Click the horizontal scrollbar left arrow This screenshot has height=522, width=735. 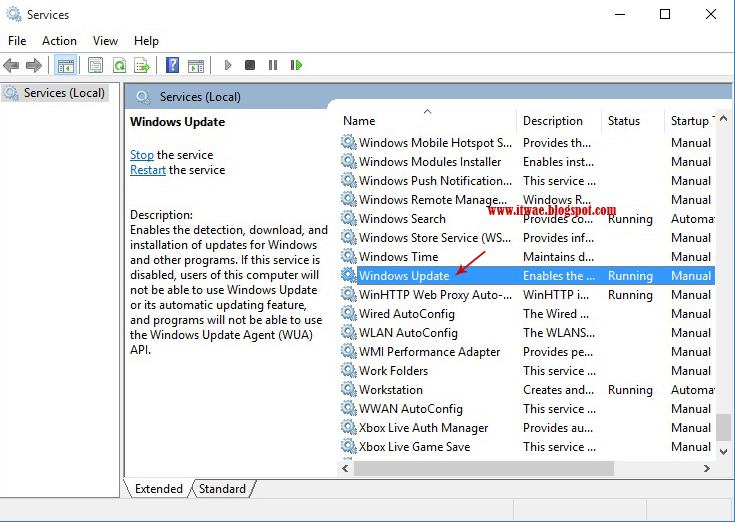345,468
